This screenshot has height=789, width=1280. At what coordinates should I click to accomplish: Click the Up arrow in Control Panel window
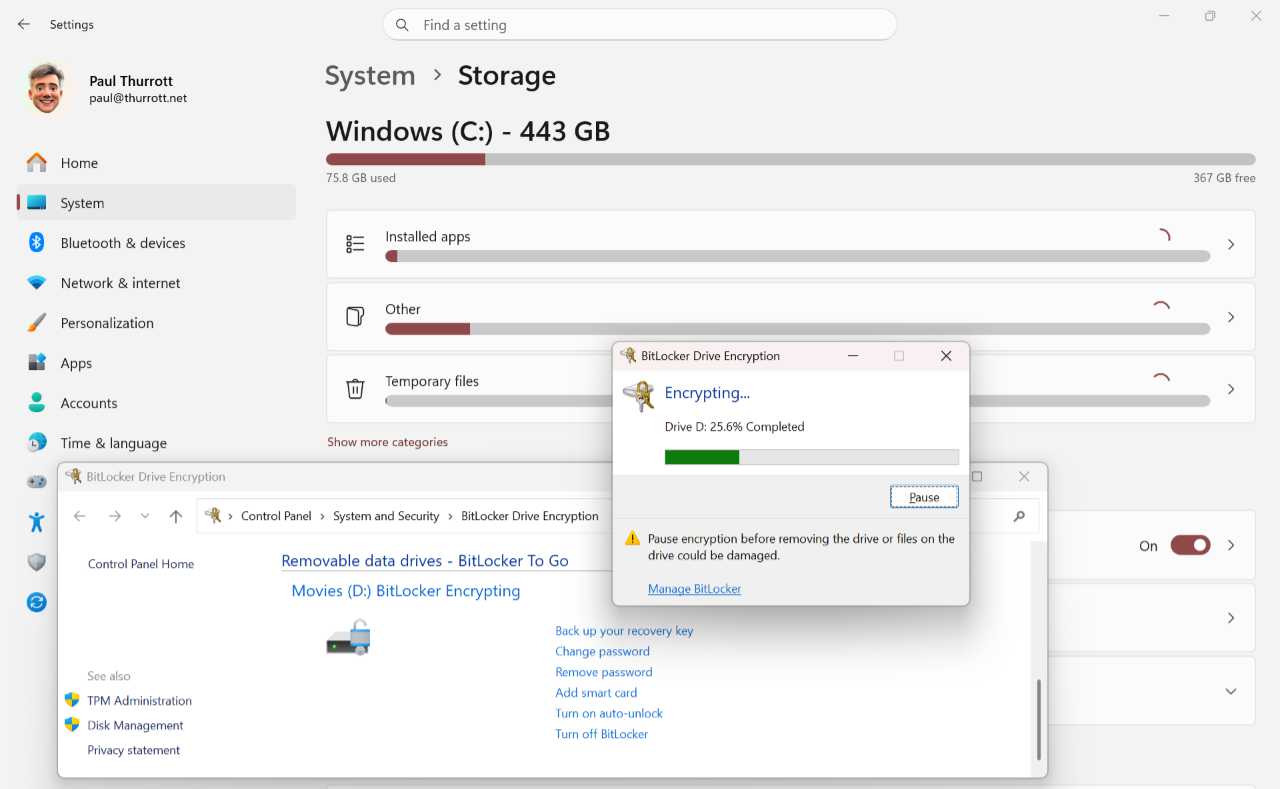[176, 516]
